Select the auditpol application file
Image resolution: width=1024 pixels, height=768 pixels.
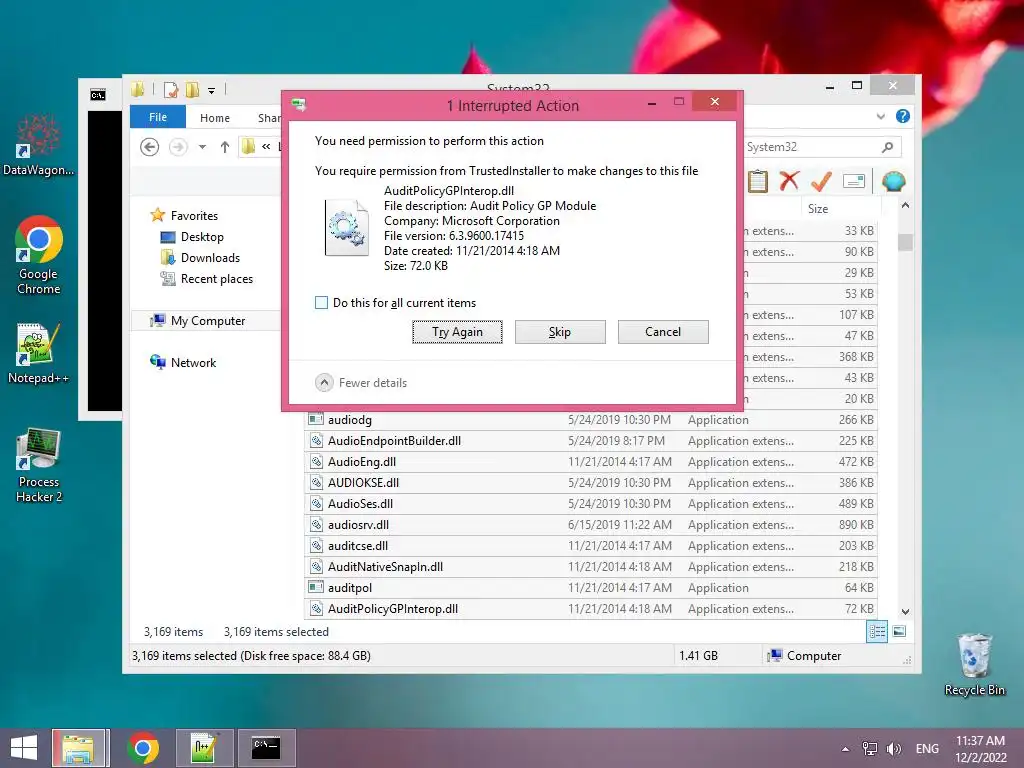pos(591,588)
